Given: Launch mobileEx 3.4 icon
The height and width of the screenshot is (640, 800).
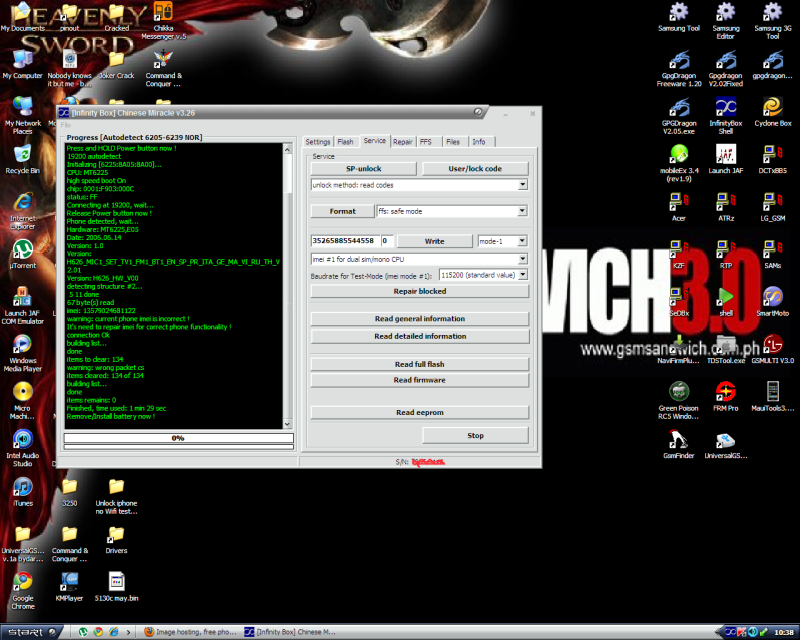Looking at the screenshot, I should click(679, 163).
